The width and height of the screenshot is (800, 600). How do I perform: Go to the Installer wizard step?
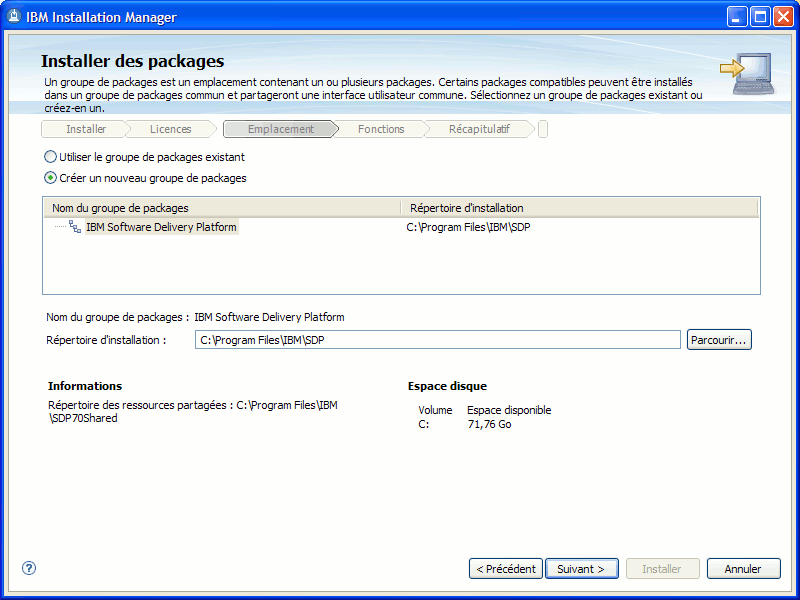tap(86, 129)
